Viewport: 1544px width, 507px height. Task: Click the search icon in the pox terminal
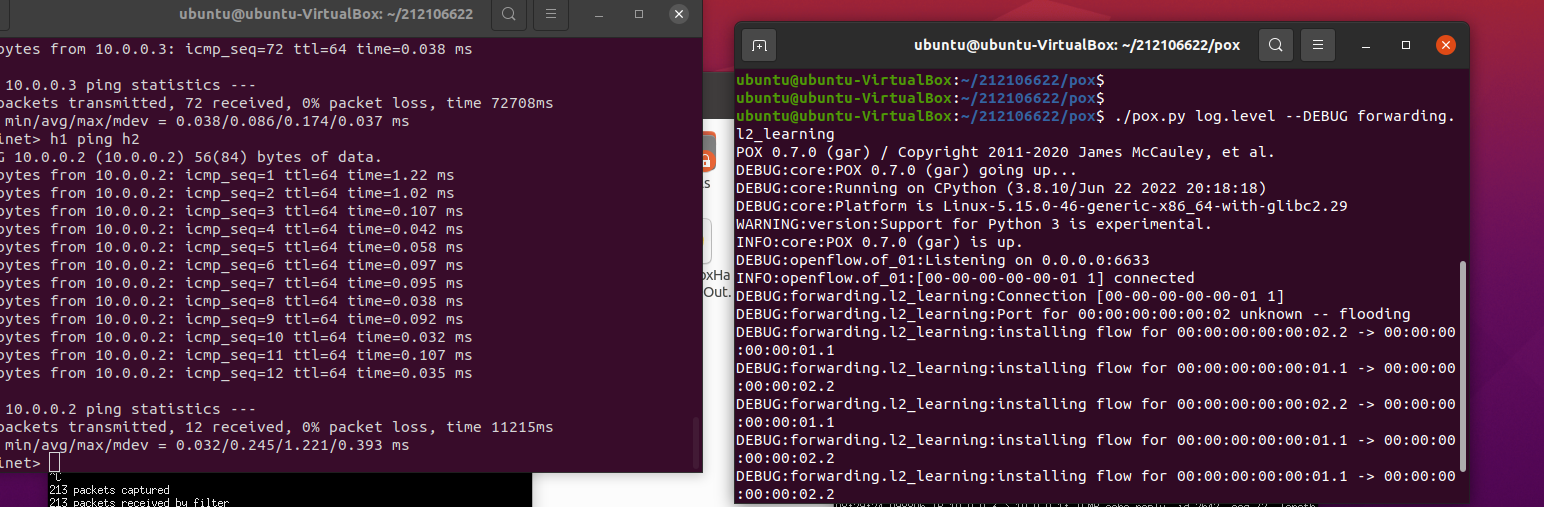[1275, 45]
